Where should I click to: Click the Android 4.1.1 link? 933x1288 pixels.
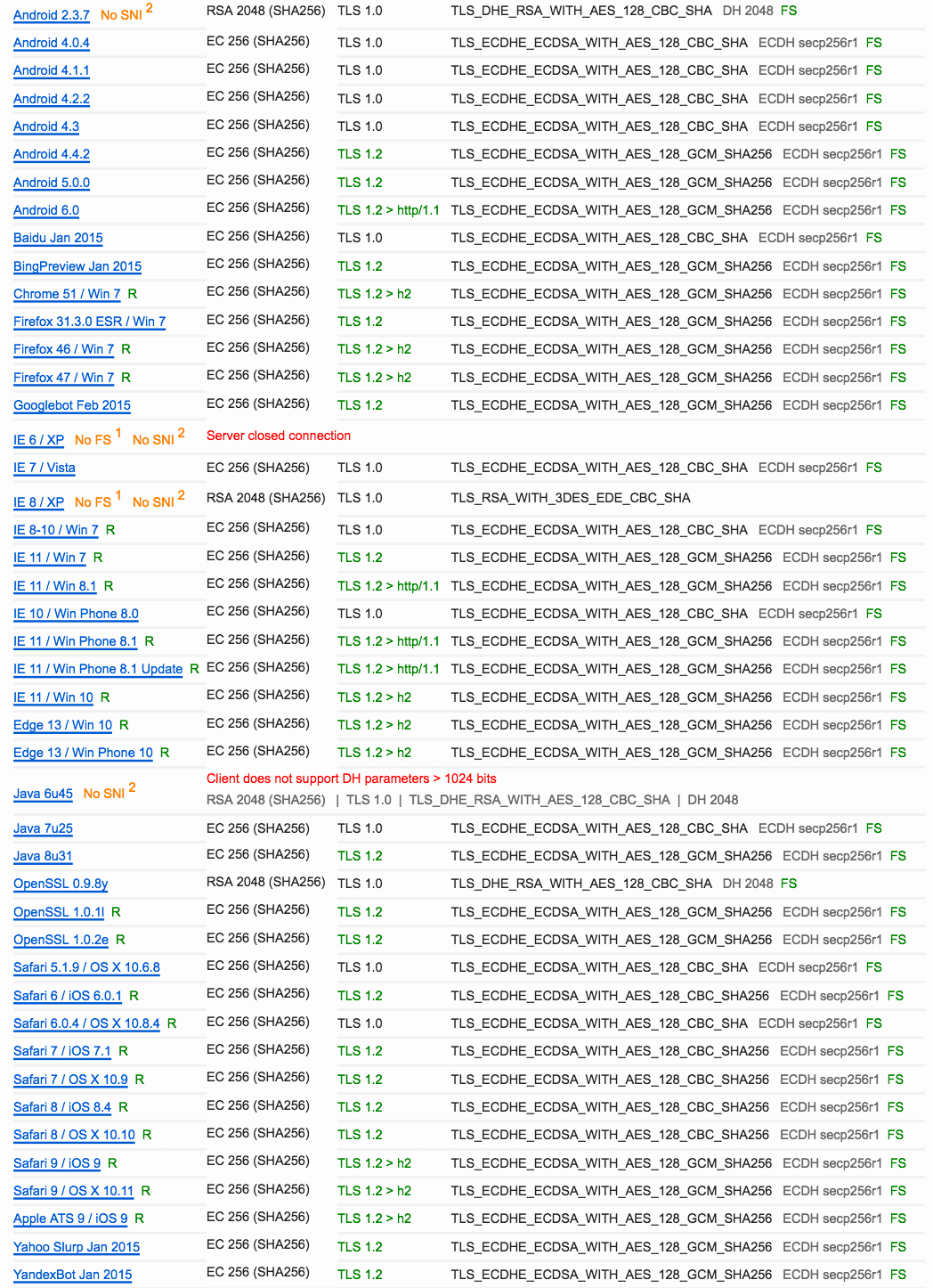52,70
